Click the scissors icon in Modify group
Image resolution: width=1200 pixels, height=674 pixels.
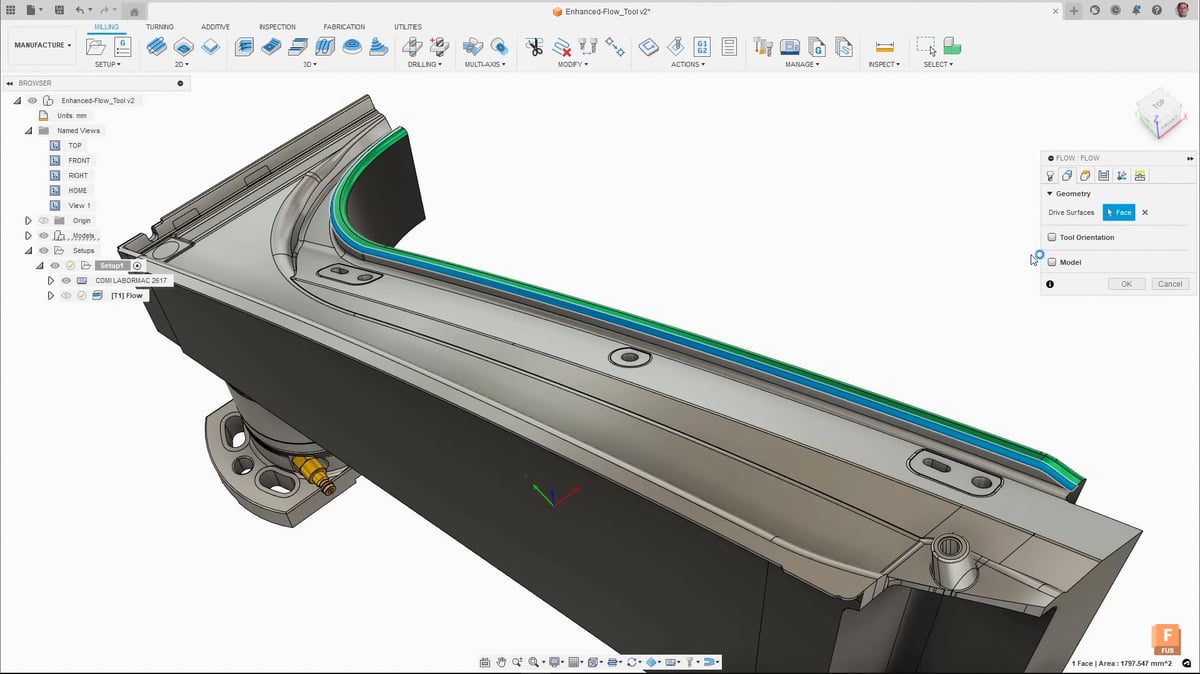point(534,46)
